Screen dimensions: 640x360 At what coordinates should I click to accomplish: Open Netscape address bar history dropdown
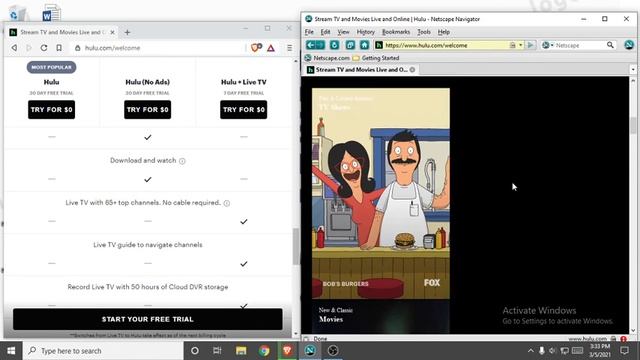point(521,45)
